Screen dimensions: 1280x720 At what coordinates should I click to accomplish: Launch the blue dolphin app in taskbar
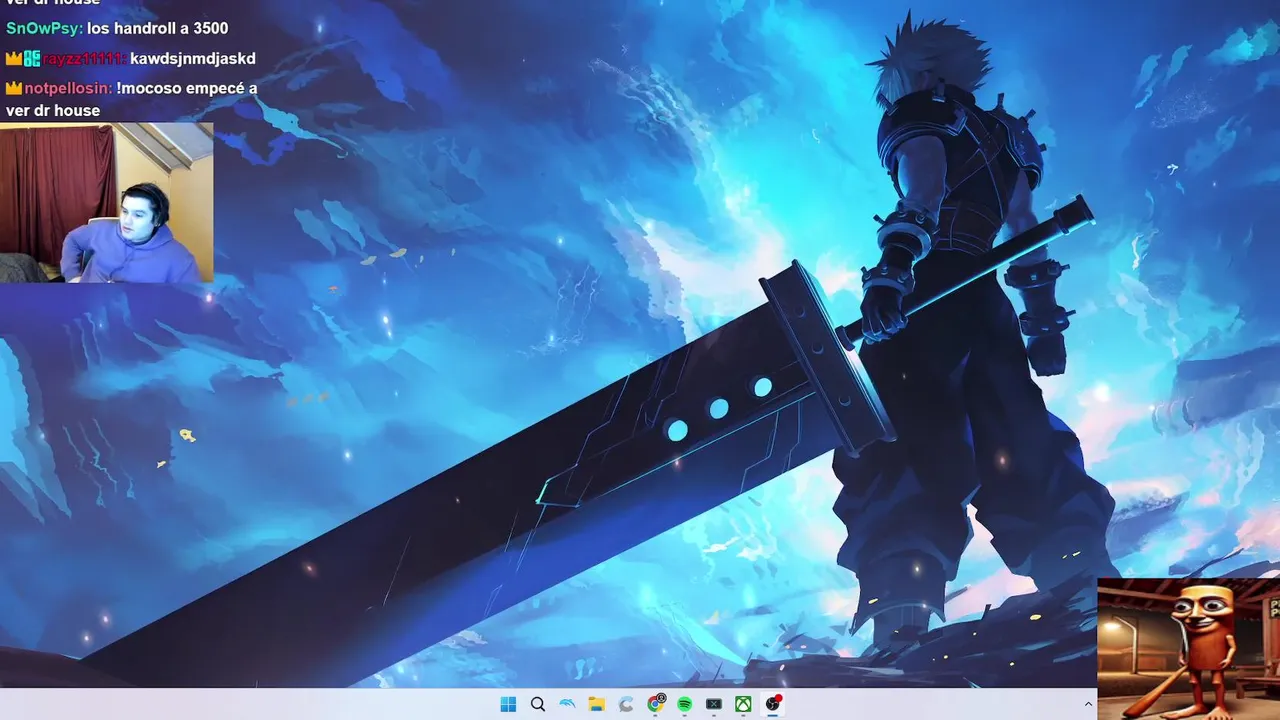pyautogui.click(x=567, y=704)
